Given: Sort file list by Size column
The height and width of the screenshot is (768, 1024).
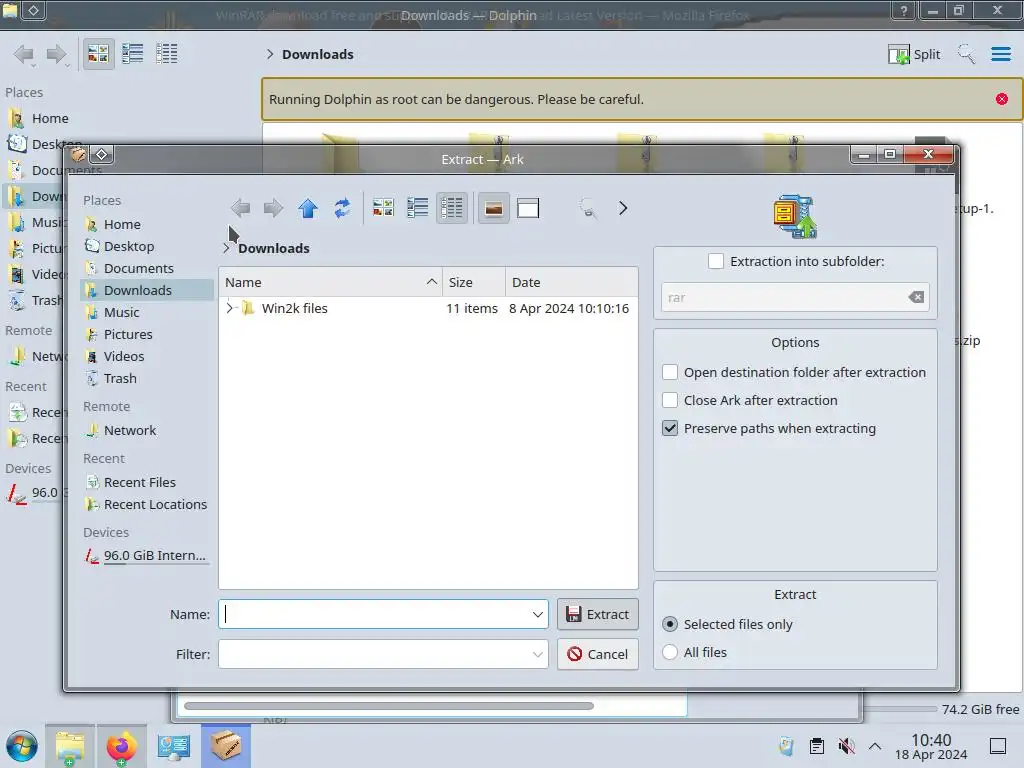Looking at the screenshot, I should point(474,282).
